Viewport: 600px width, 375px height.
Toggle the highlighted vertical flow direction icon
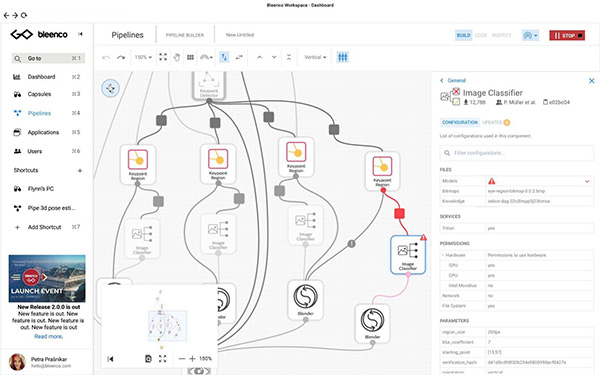tap(224, 57)
